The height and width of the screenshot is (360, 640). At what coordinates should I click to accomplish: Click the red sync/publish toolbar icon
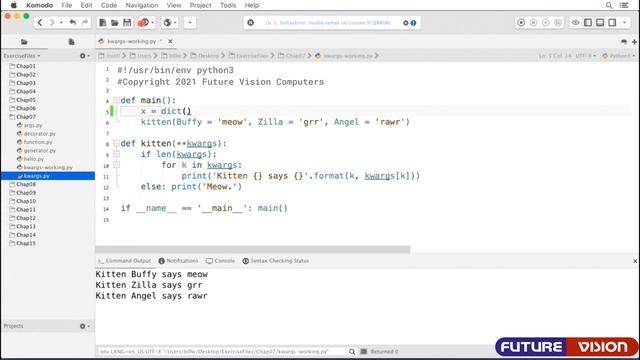pyautogui.click(x=143, y=22)
